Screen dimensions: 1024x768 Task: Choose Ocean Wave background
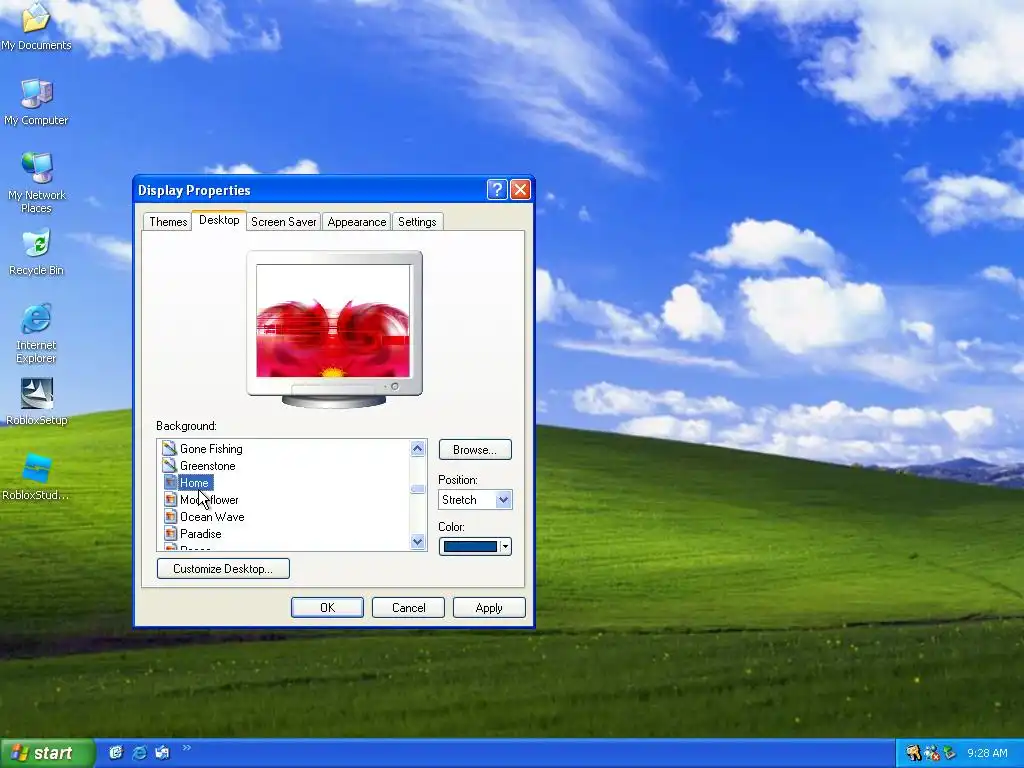[212, 517]
